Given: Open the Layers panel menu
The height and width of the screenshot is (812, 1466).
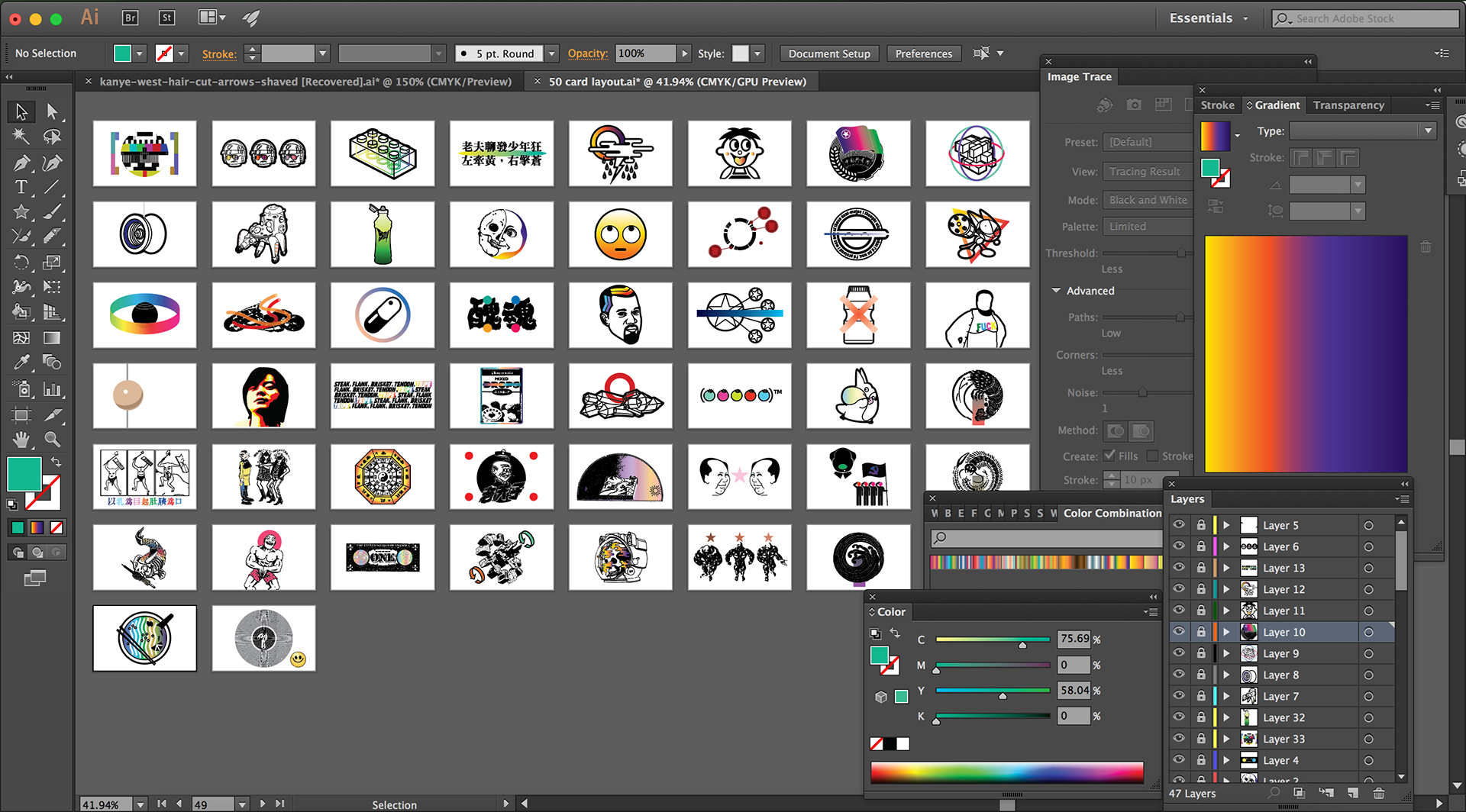Looking at the screenshot, I should tap(1402, 499).
